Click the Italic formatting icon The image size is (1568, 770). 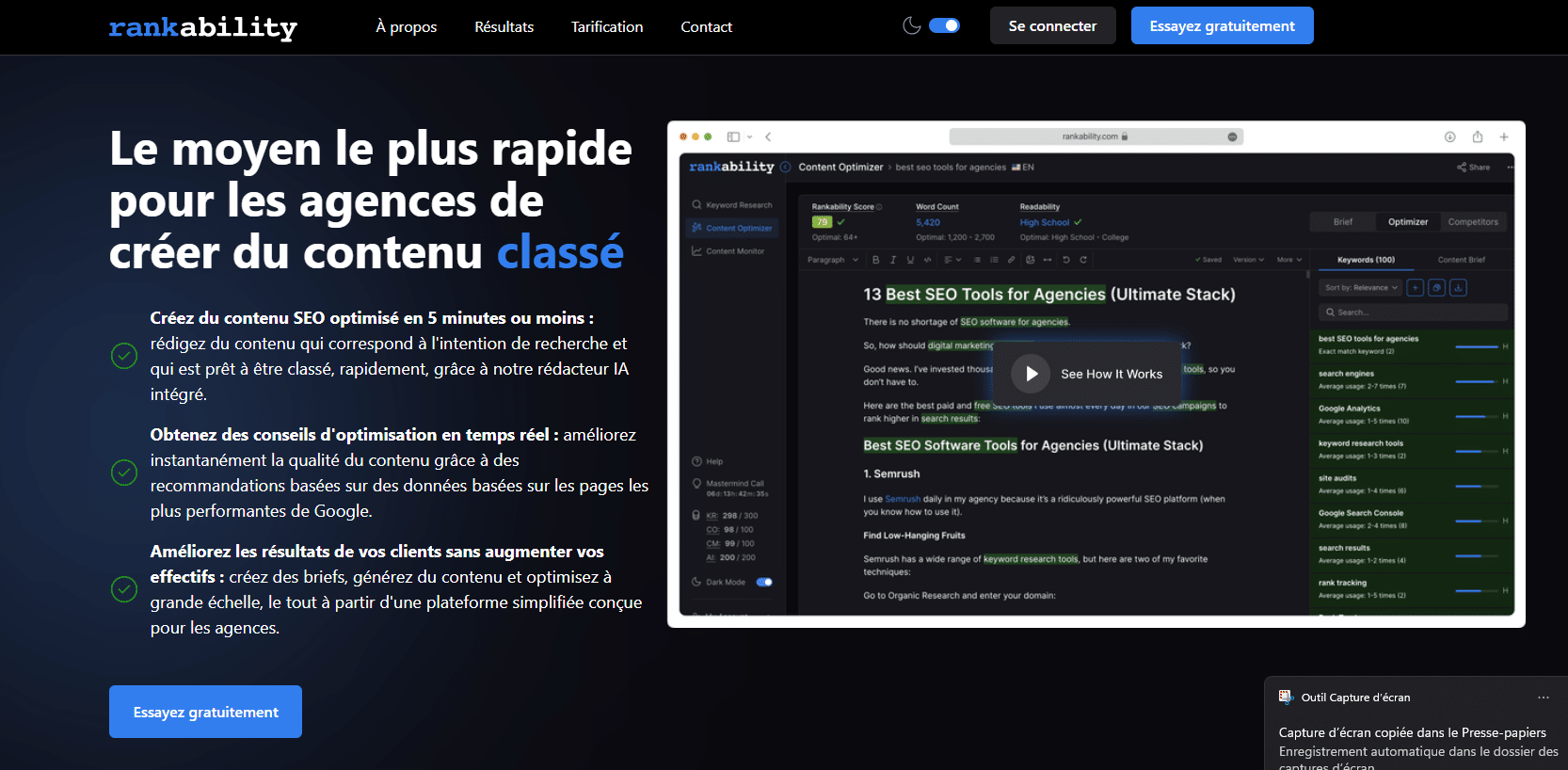(x=892, y=260)
